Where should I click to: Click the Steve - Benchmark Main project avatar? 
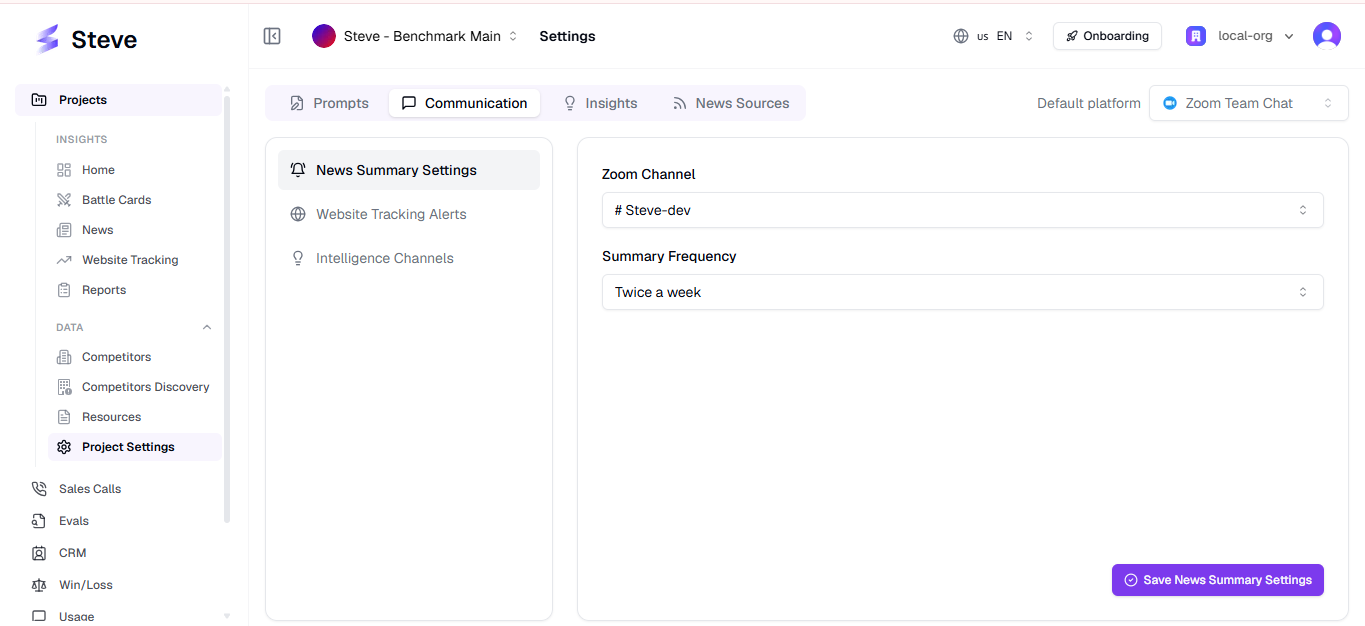(x=324, y=36)
